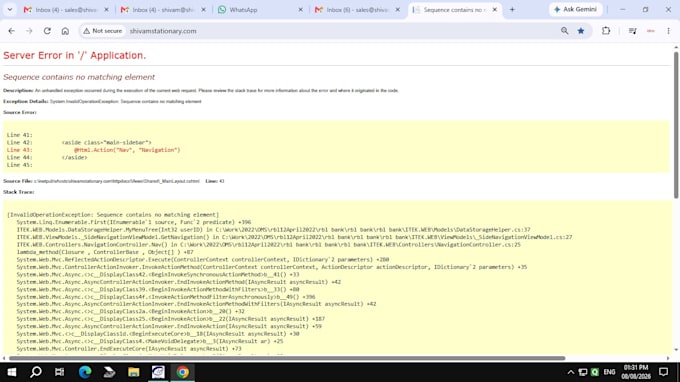
Task: Close the Inbox (4) shivam@ tab
Action: [x=203, y=10]
